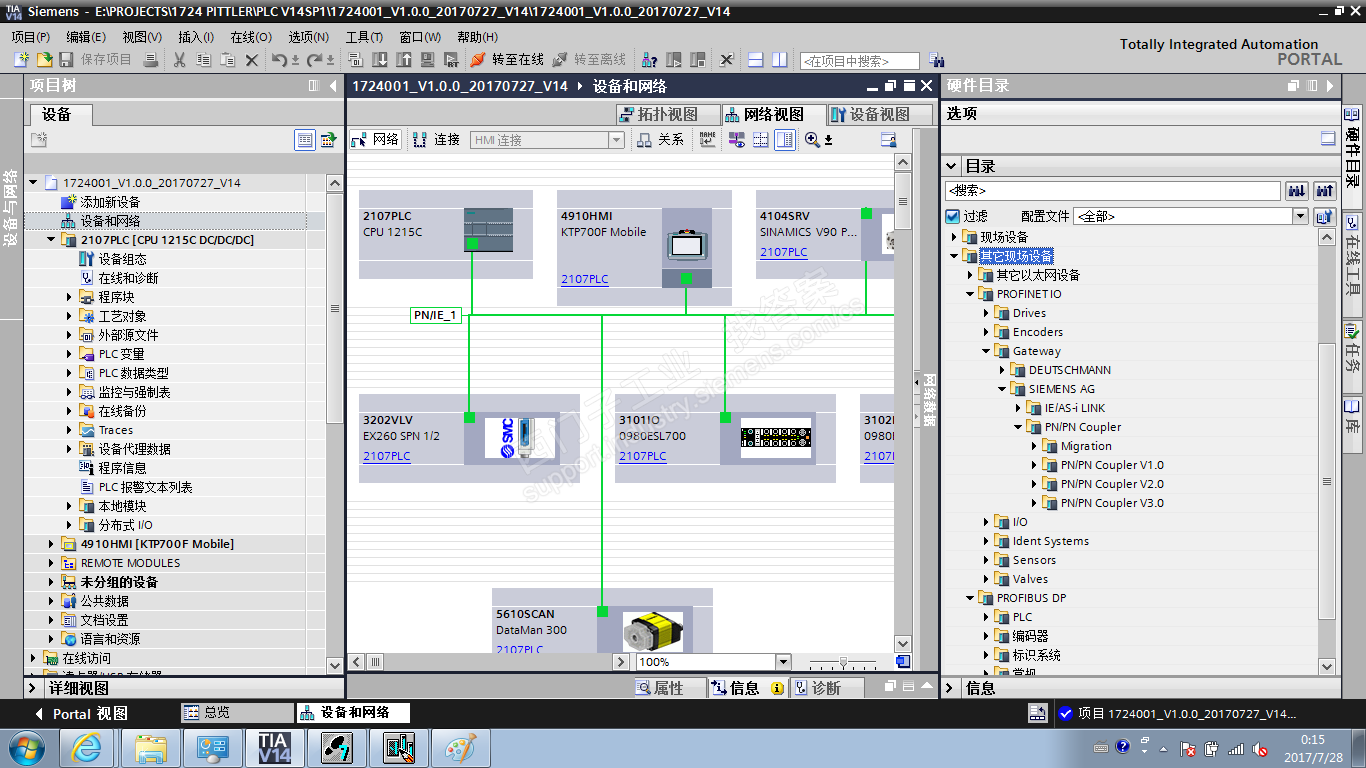Open the HMI 连接 connection type dropdown
Image resolution: width=1366 pixels, height=768 pixels.
618,140
